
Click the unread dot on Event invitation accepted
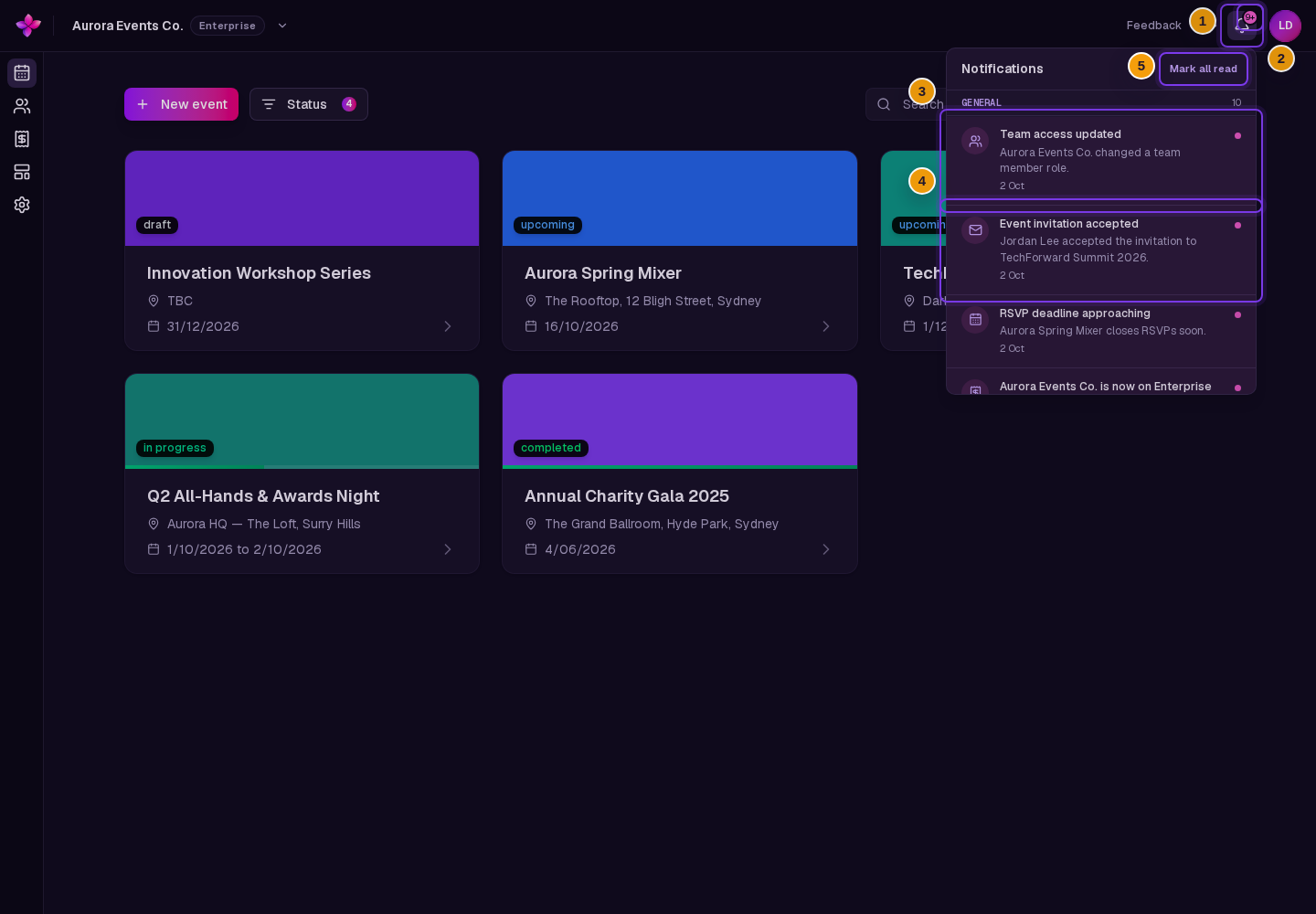pyautogui.click(x=1237, y=225)
